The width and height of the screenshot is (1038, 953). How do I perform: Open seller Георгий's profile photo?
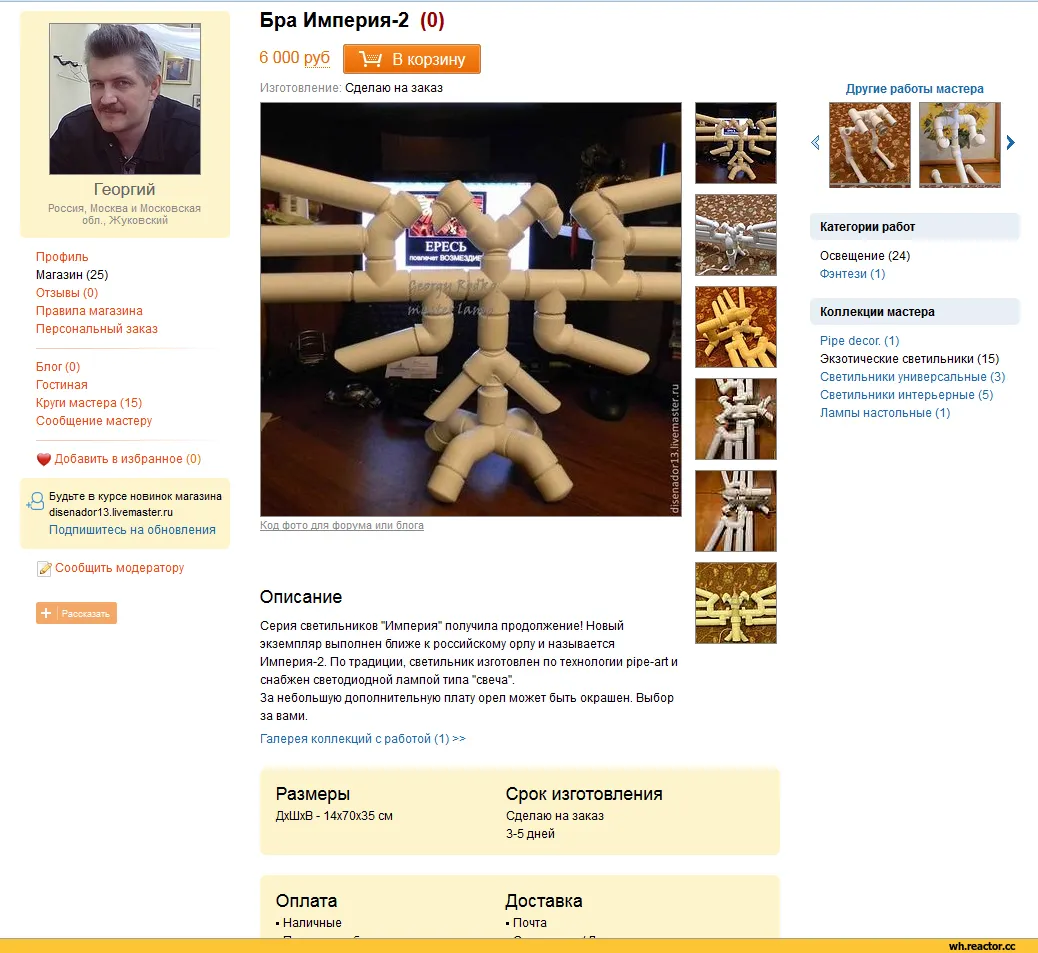pyautogui.click(x=125, y=99)
